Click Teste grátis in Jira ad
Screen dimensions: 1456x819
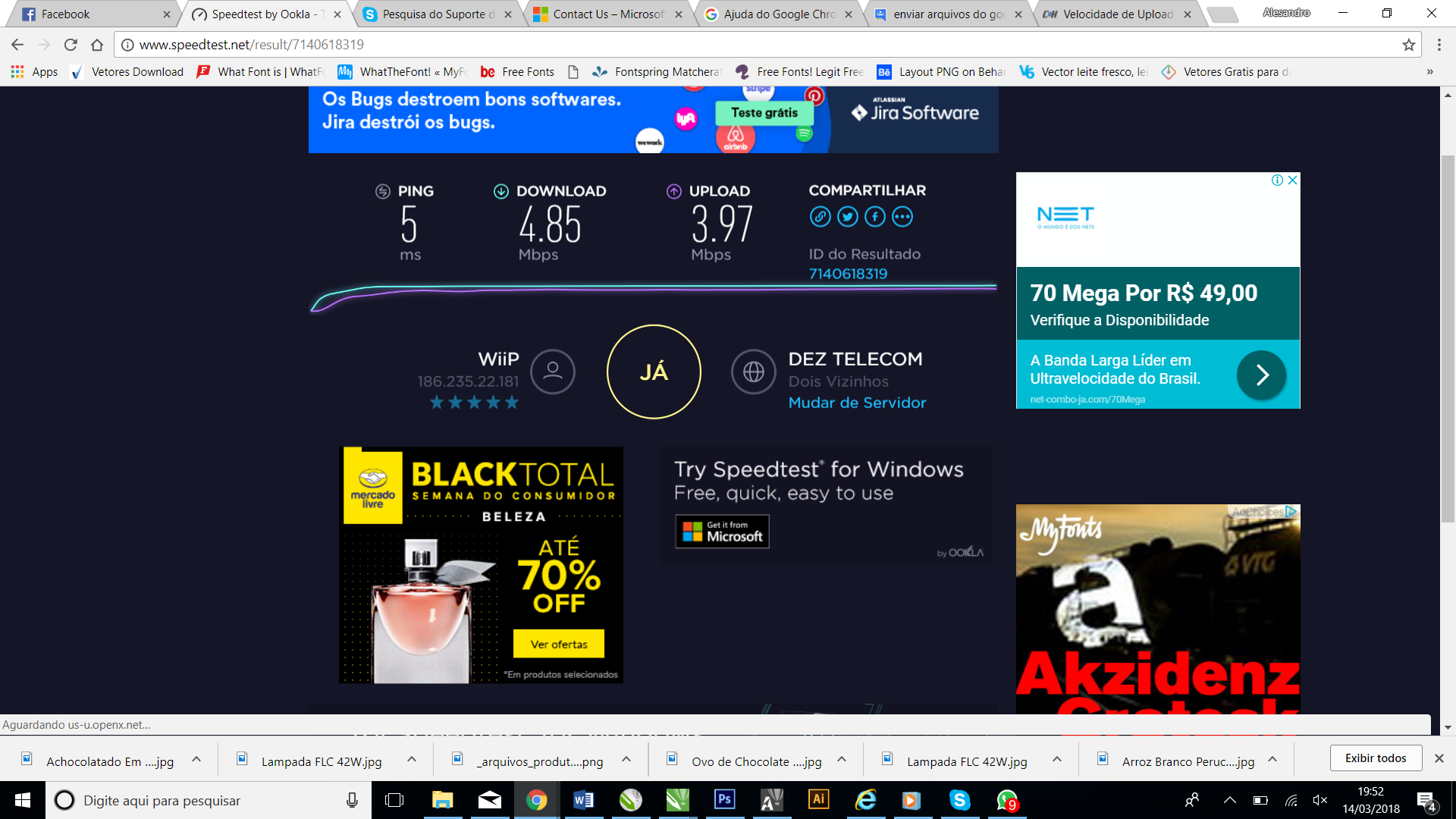[764, 113]
